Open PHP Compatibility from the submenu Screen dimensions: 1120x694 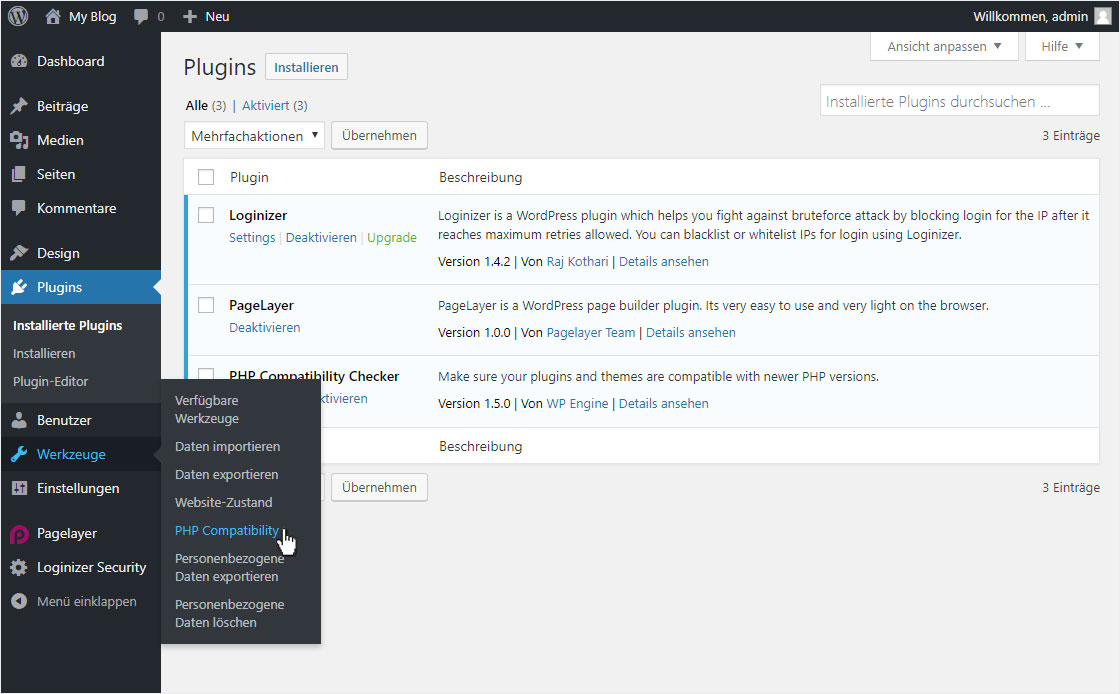coord(226,530)
